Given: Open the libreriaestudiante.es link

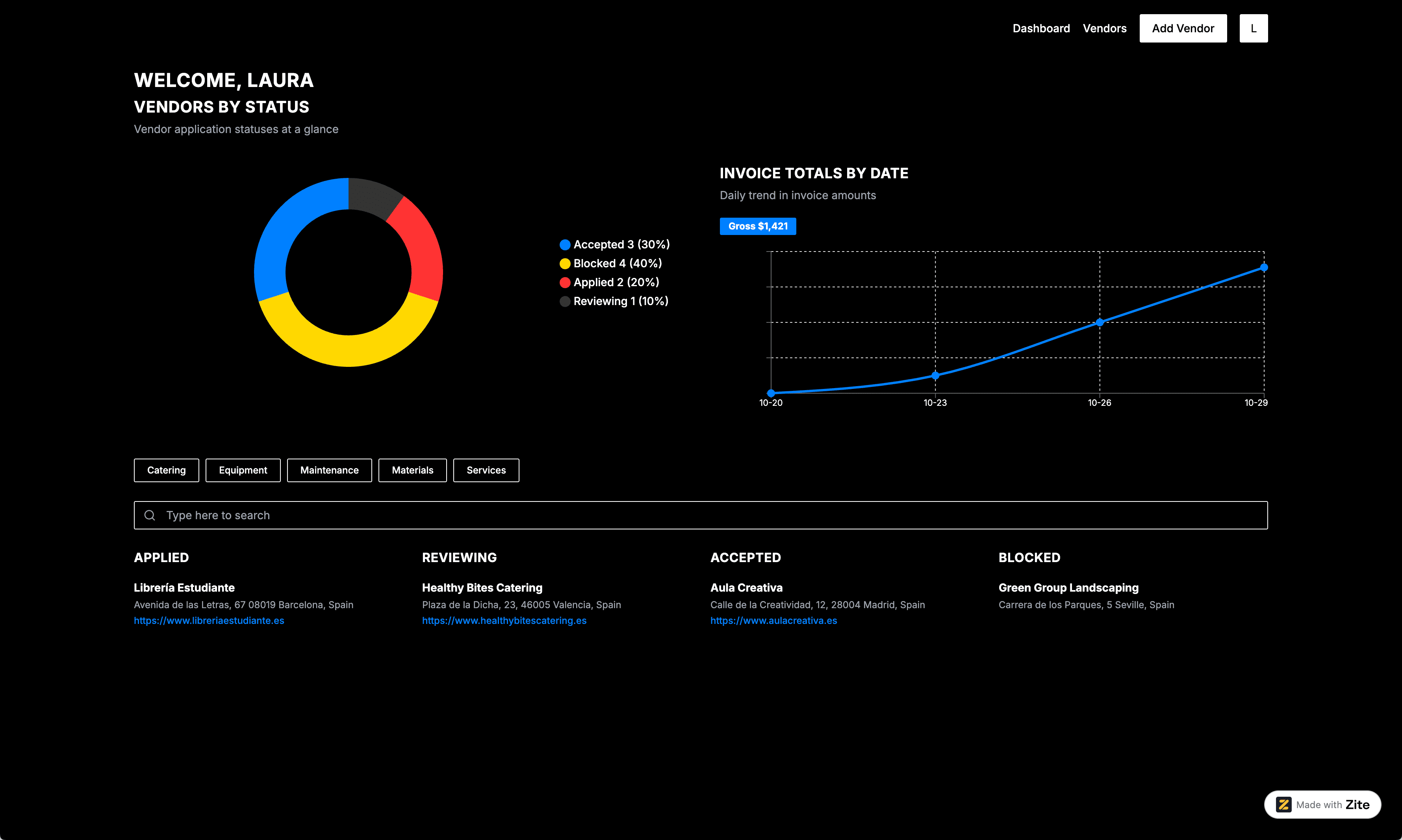Looking at the screenshot, I should pyautogui.click(x=209, y=620).
